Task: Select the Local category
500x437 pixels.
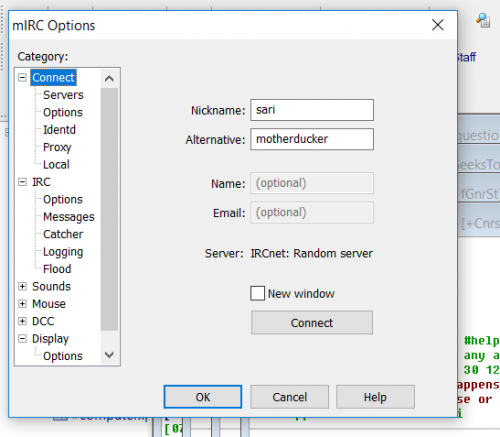Action: point(56,165)
